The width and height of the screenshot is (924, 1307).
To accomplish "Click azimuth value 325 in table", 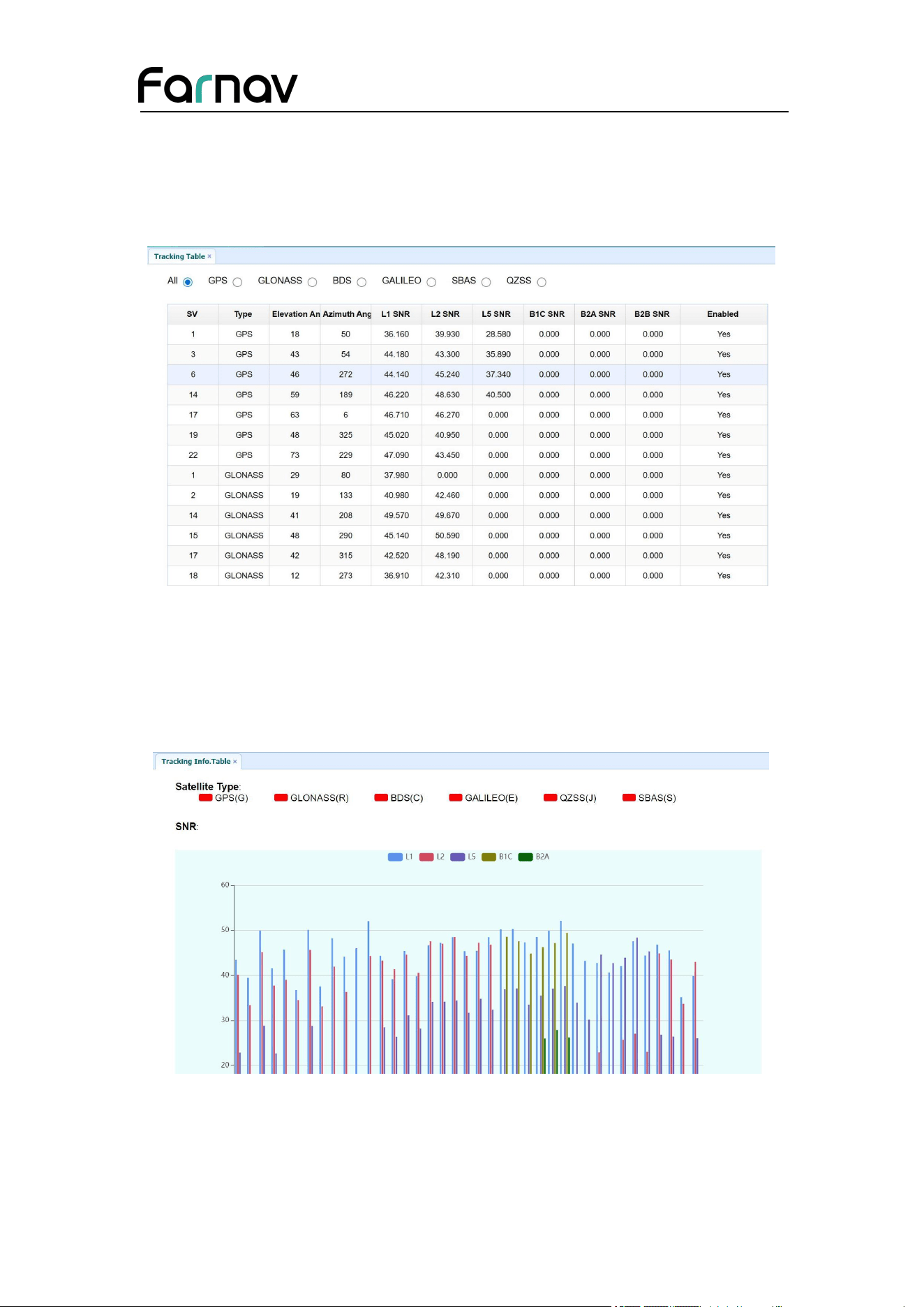I will pyautogui.click(x=345, y=435).
